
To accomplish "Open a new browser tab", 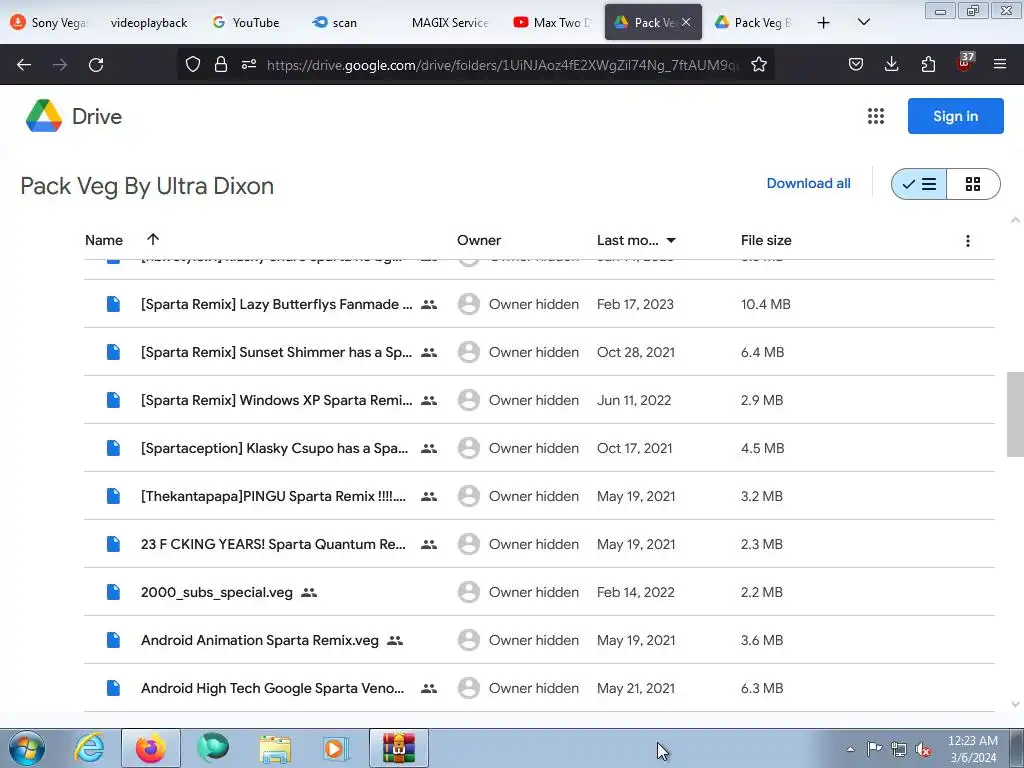I will click(x=824, y=22).
